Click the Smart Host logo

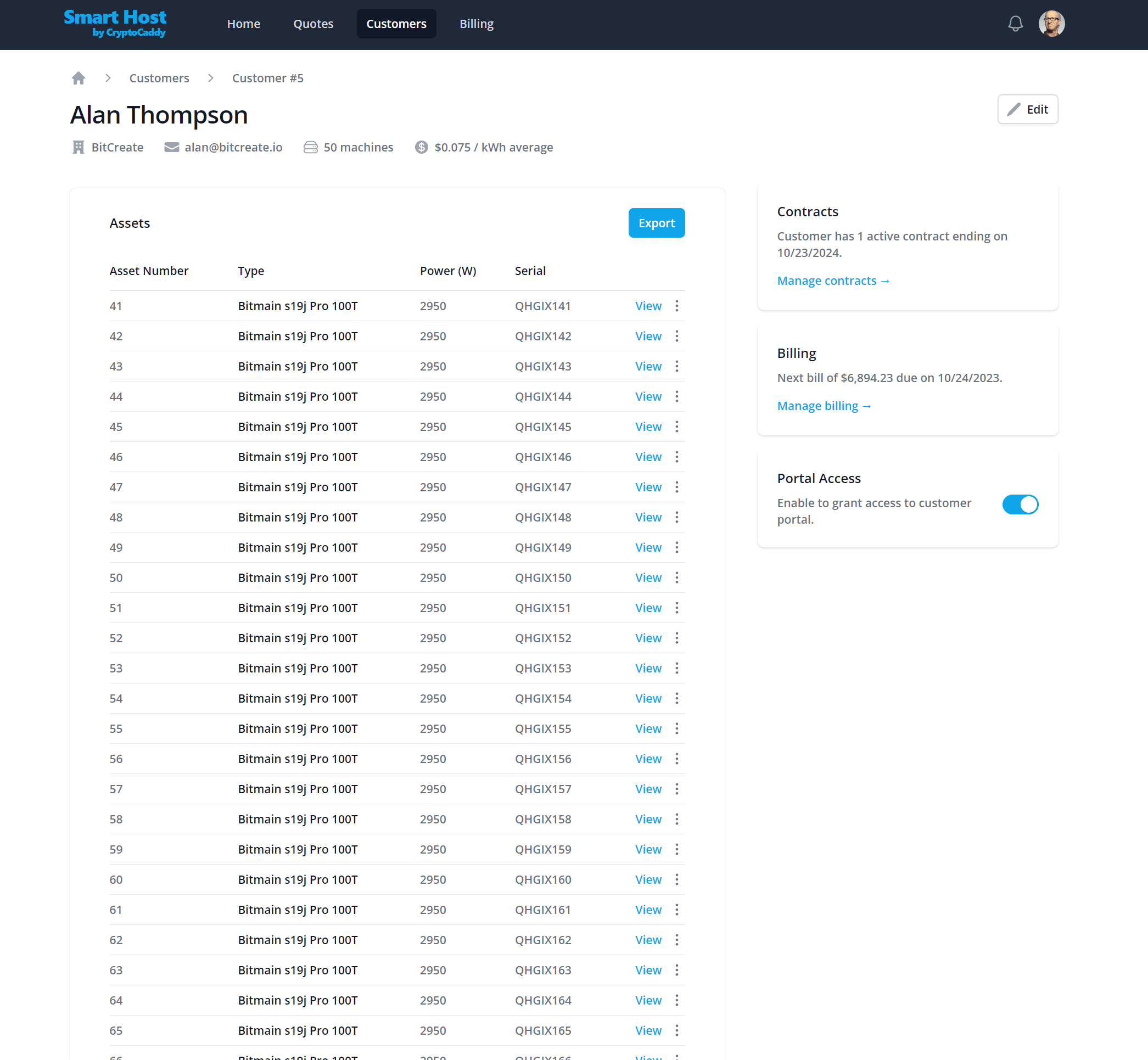[115, 24]
